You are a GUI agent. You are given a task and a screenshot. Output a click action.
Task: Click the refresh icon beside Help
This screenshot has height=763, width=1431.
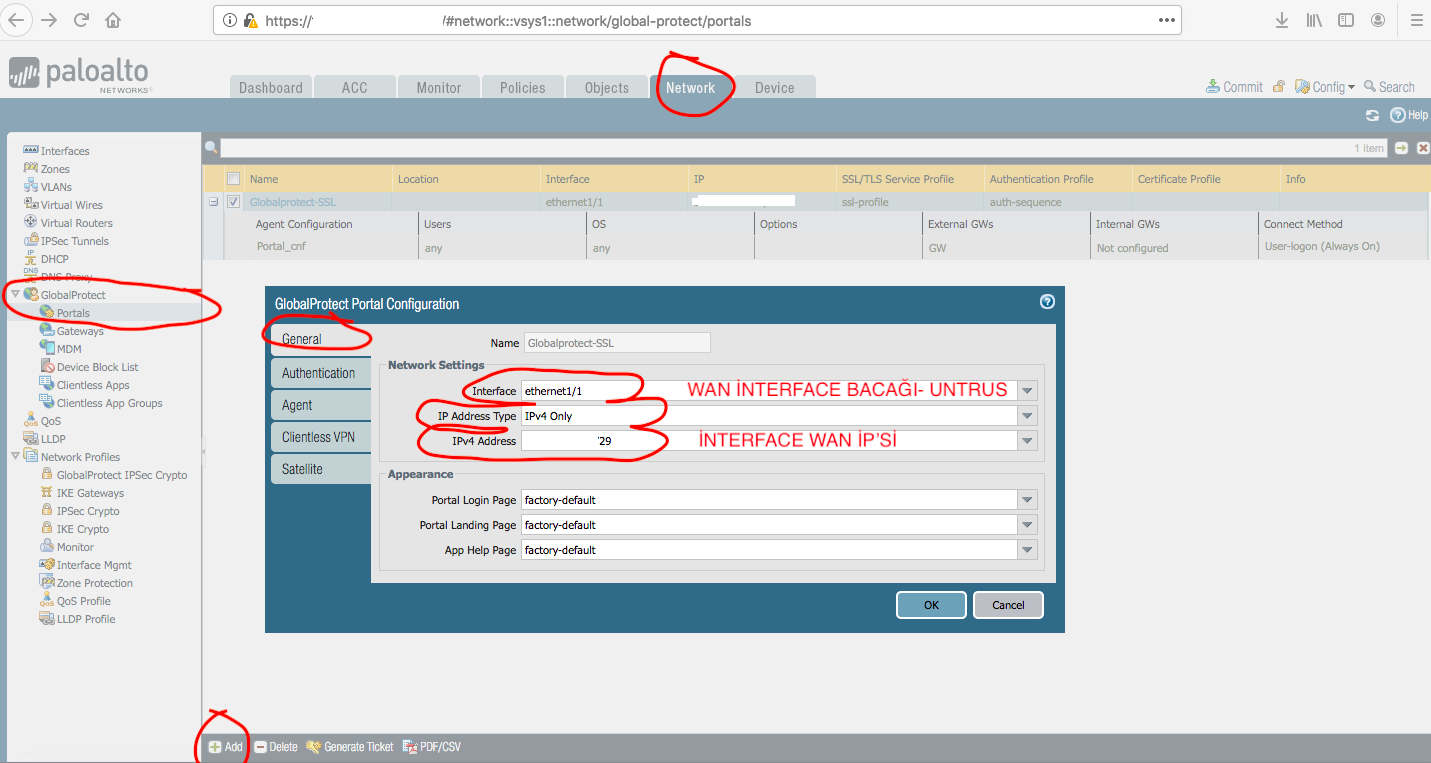point(1373,116)
